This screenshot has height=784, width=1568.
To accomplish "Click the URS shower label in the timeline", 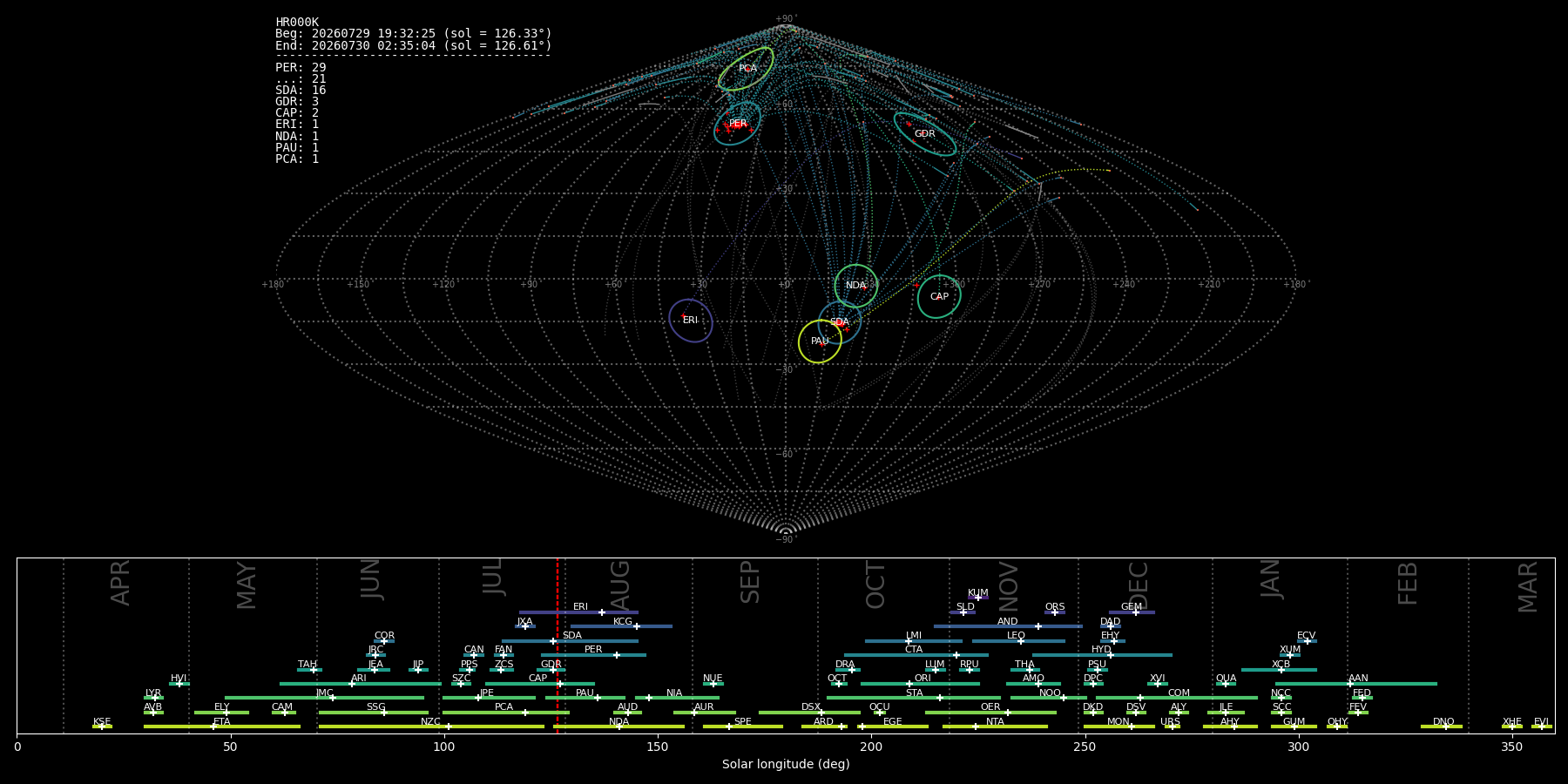I will tap(1170, 722).
